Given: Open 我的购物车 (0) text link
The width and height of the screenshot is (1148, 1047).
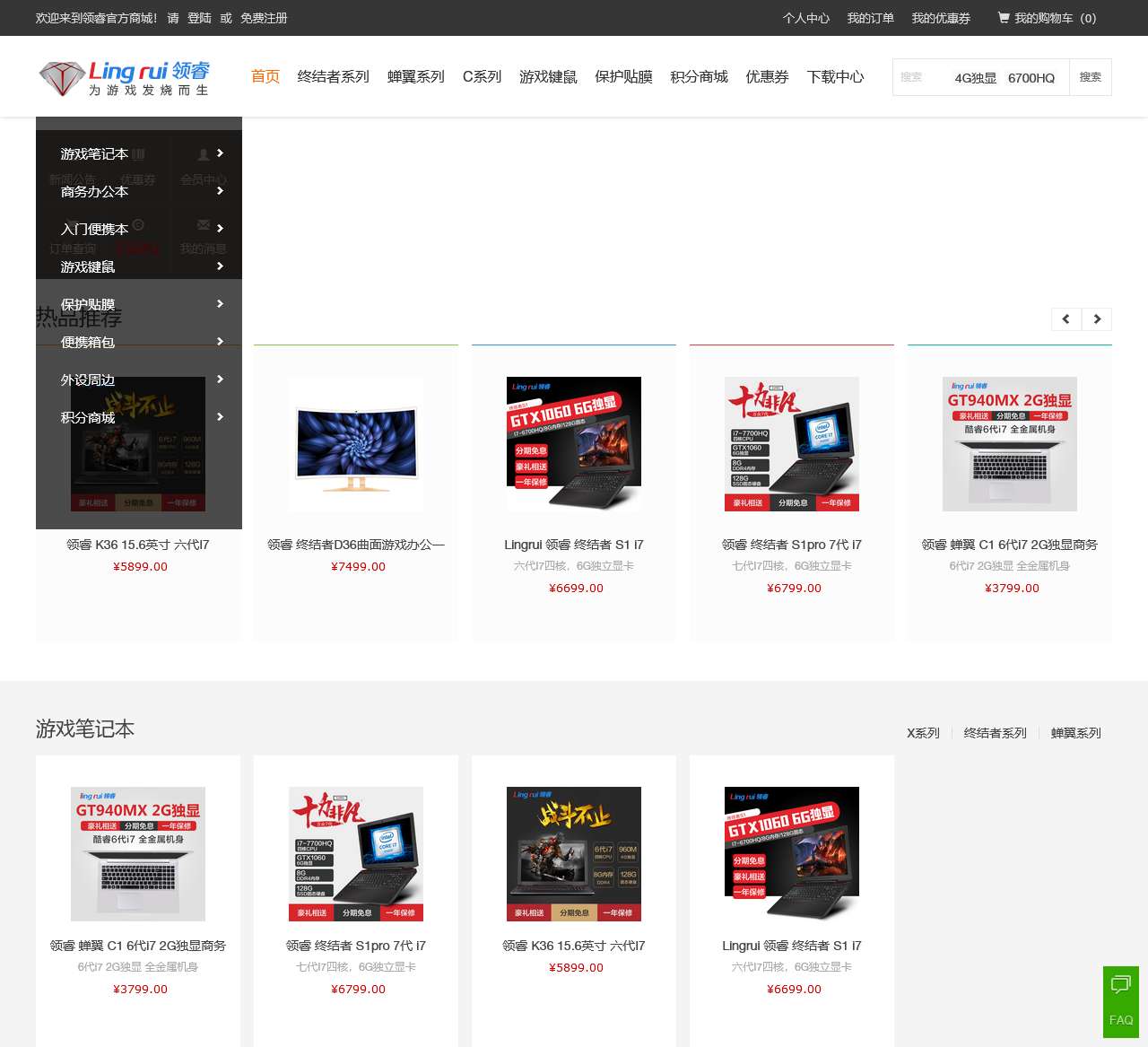Looking at the screenshot, I should (x=1055, y=18).
